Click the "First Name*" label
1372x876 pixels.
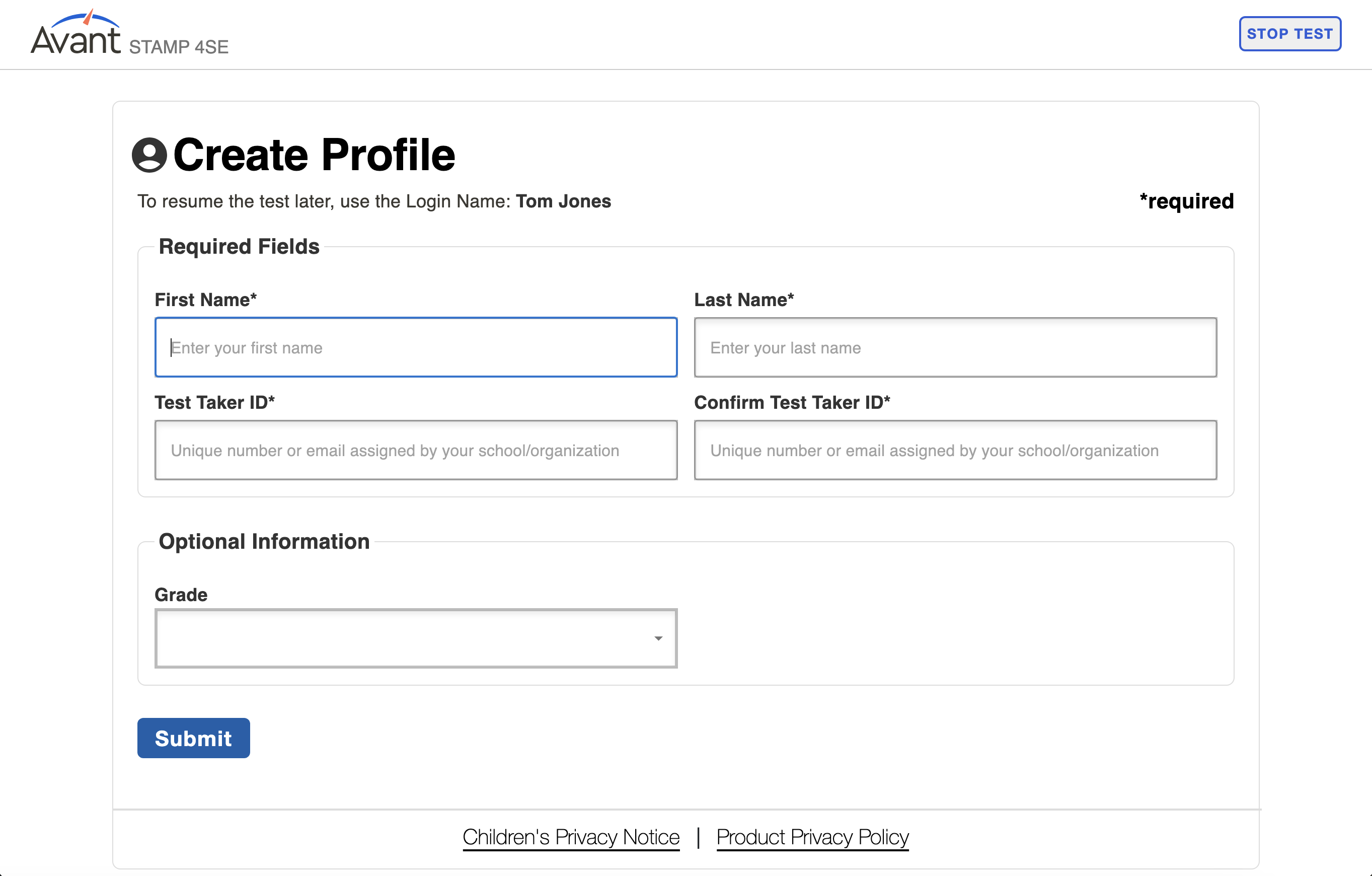tap(206, 300)
